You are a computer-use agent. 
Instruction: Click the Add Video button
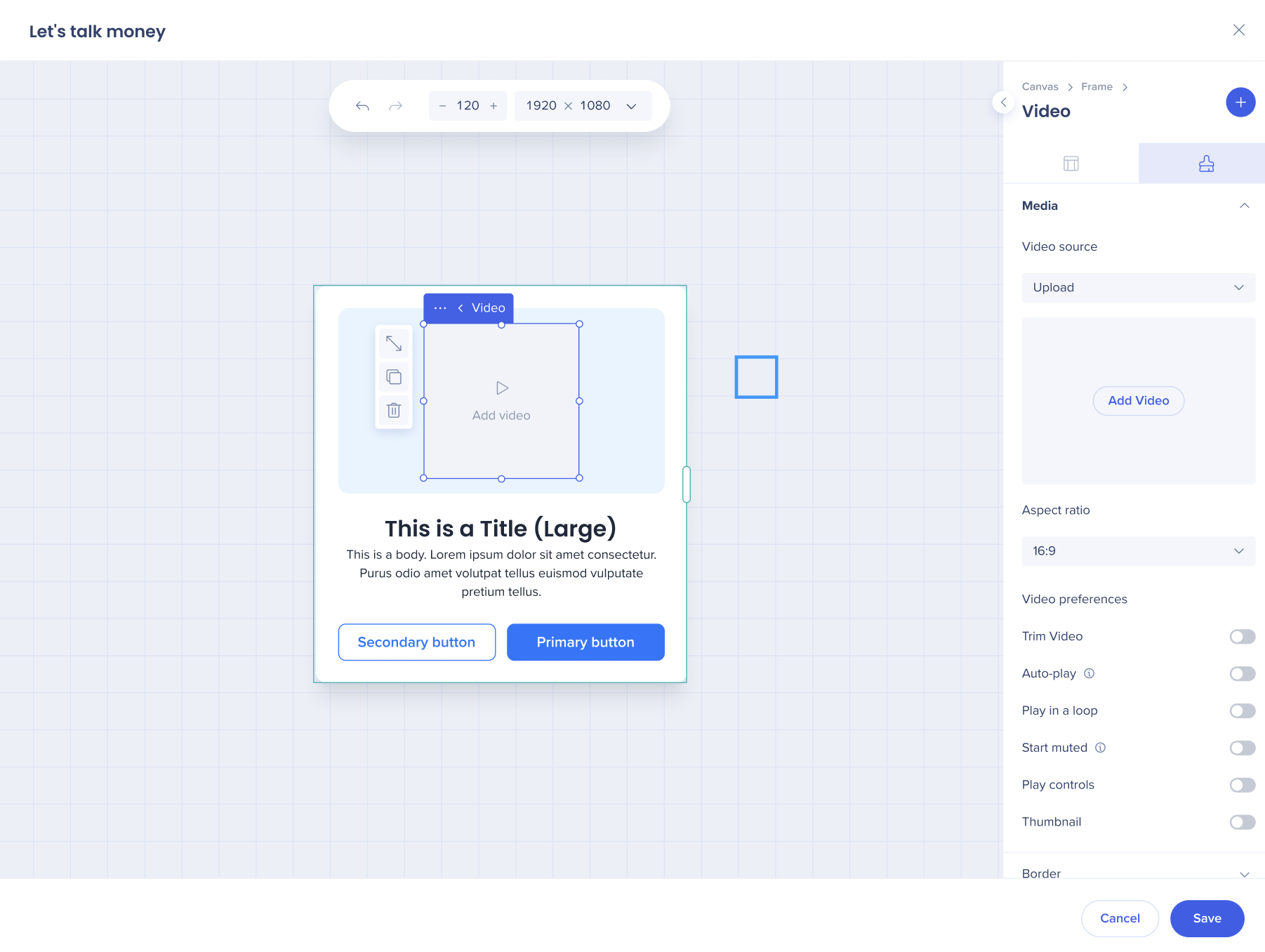[x=1138, y=401]
